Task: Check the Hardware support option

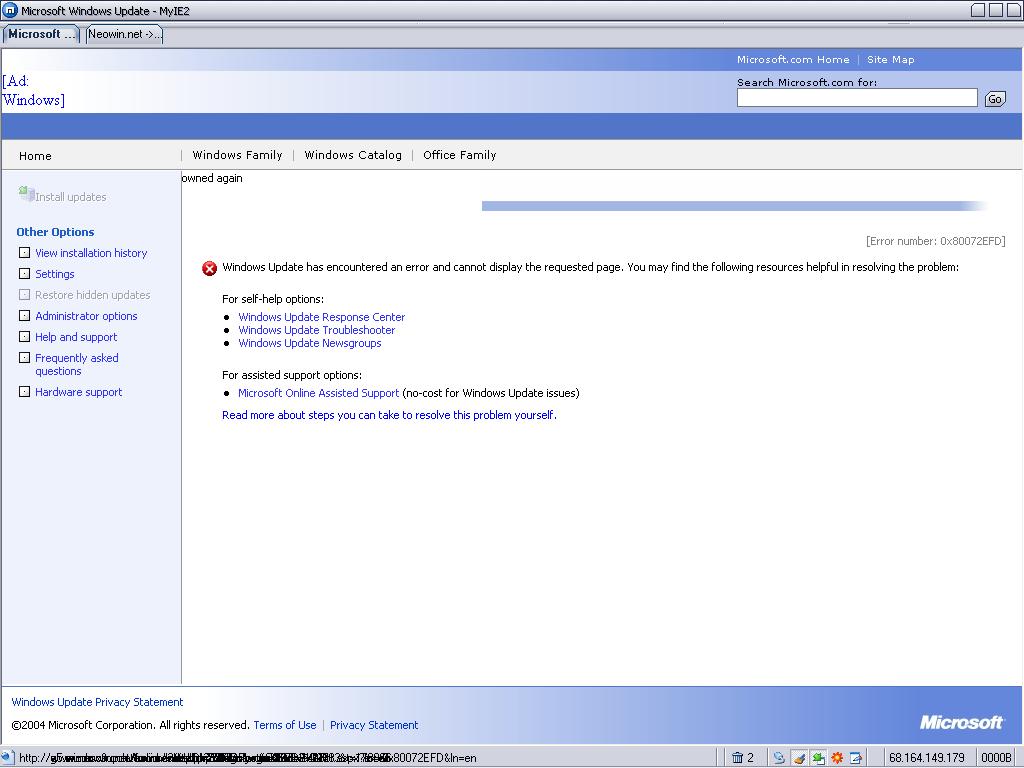Action: pyautogui.click(x=24, y=391)
